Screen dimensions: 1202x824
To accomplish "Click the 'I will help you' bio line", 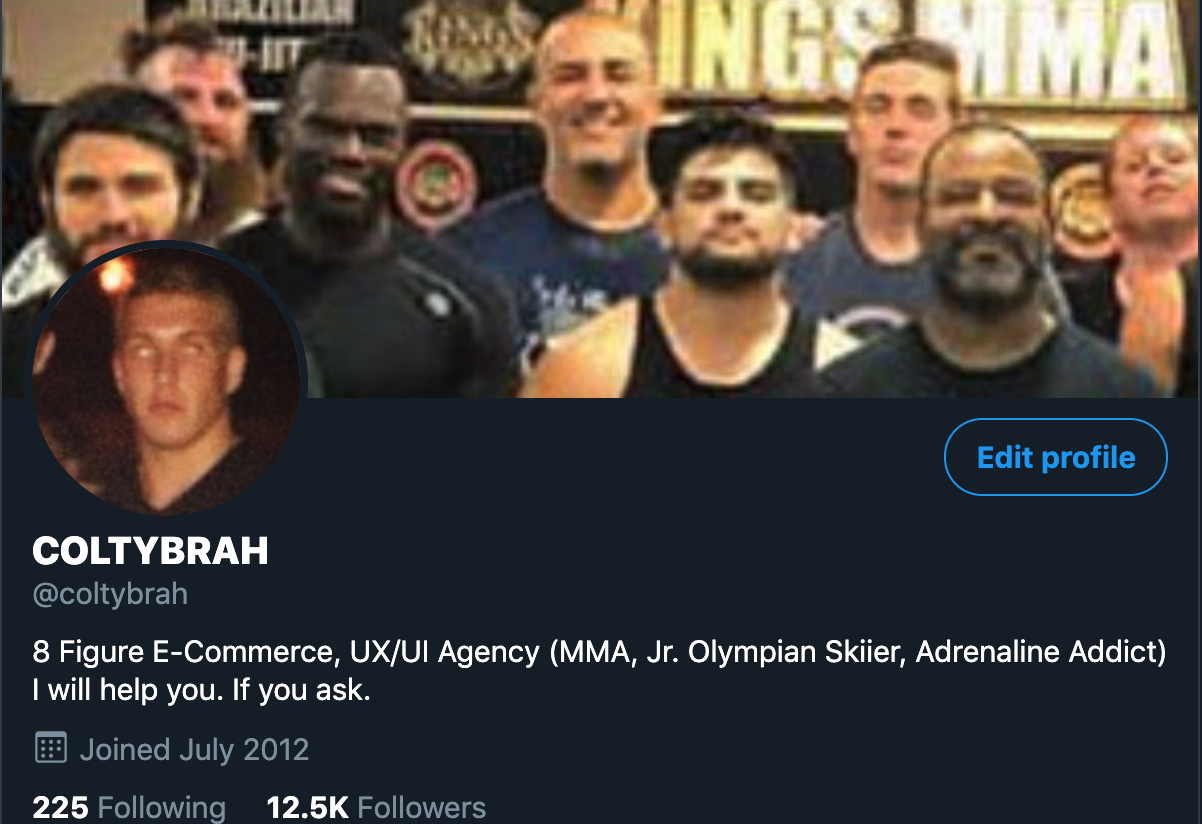I will 201,690.
